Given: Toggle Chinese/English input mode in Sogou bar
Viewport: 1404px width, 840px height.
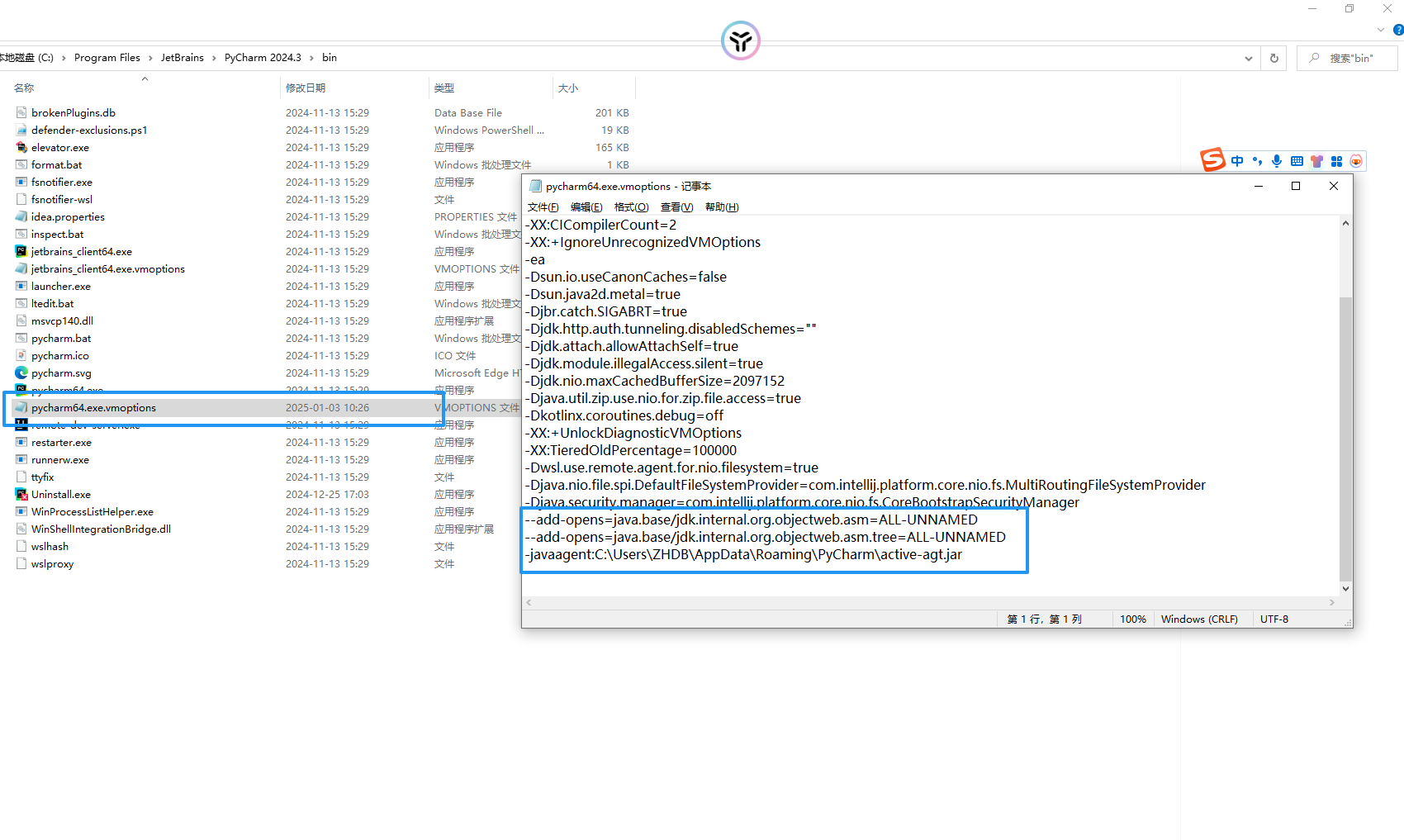Looking at the screenshot, I should tap(1237, 161).
